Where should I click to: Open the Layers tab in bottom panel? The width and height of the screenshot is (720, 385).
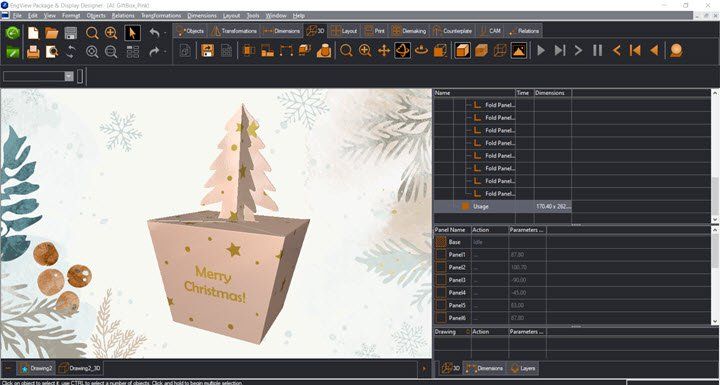pyautogui.click(x=523, y=368)
